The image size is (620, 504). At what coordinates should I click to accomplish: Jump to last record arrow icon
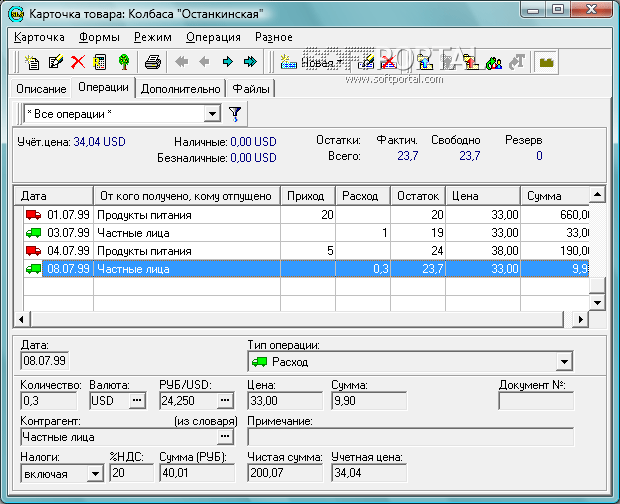pyautogui.click(x=250, y=62)
